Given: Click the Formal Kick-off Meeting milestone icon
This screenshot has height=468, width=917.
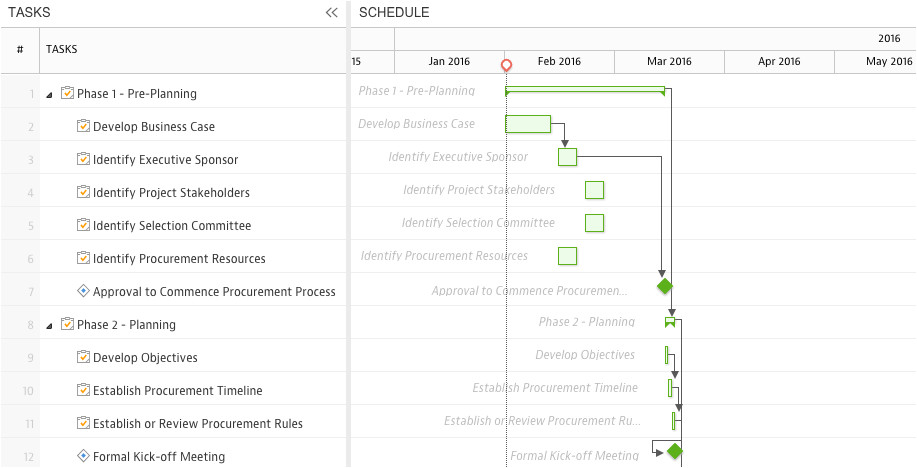Looking at the screenshot, I should coord(84,456).
